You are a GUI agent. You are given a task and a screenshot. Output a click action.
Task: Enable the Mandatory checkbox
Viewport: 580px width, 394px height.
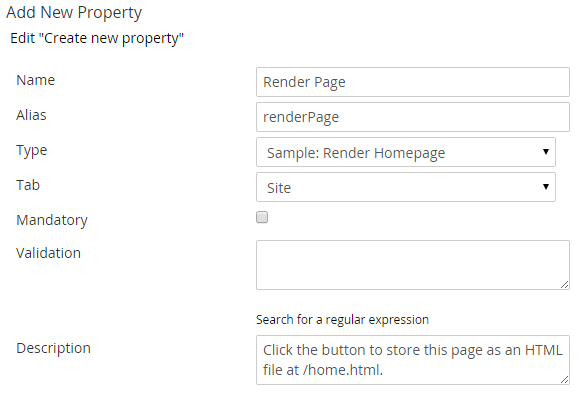point(262,217)
